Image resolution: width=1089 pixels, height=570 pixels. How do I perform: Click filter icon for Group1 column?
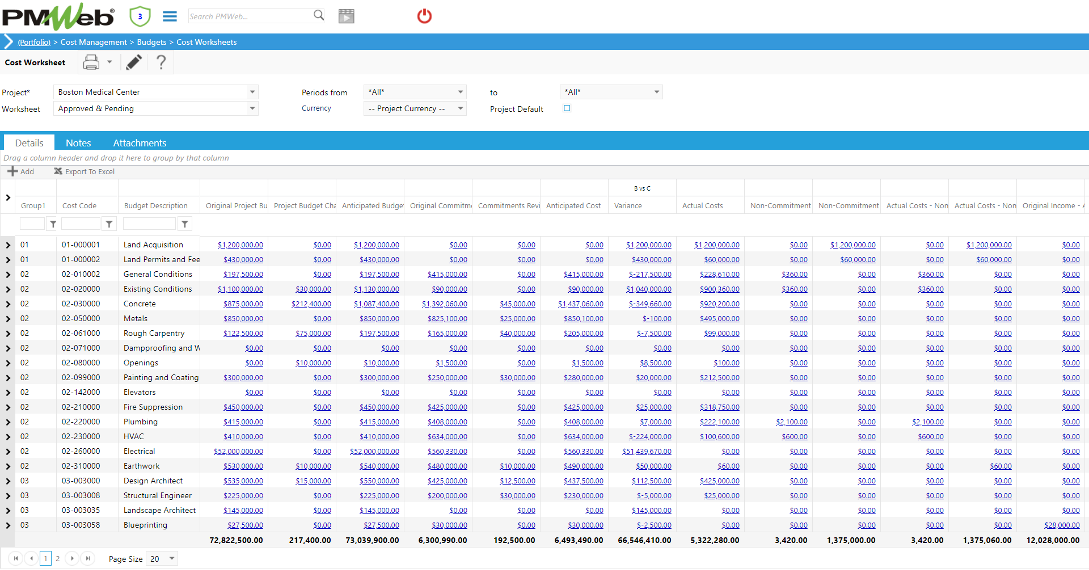click(53, 224)
